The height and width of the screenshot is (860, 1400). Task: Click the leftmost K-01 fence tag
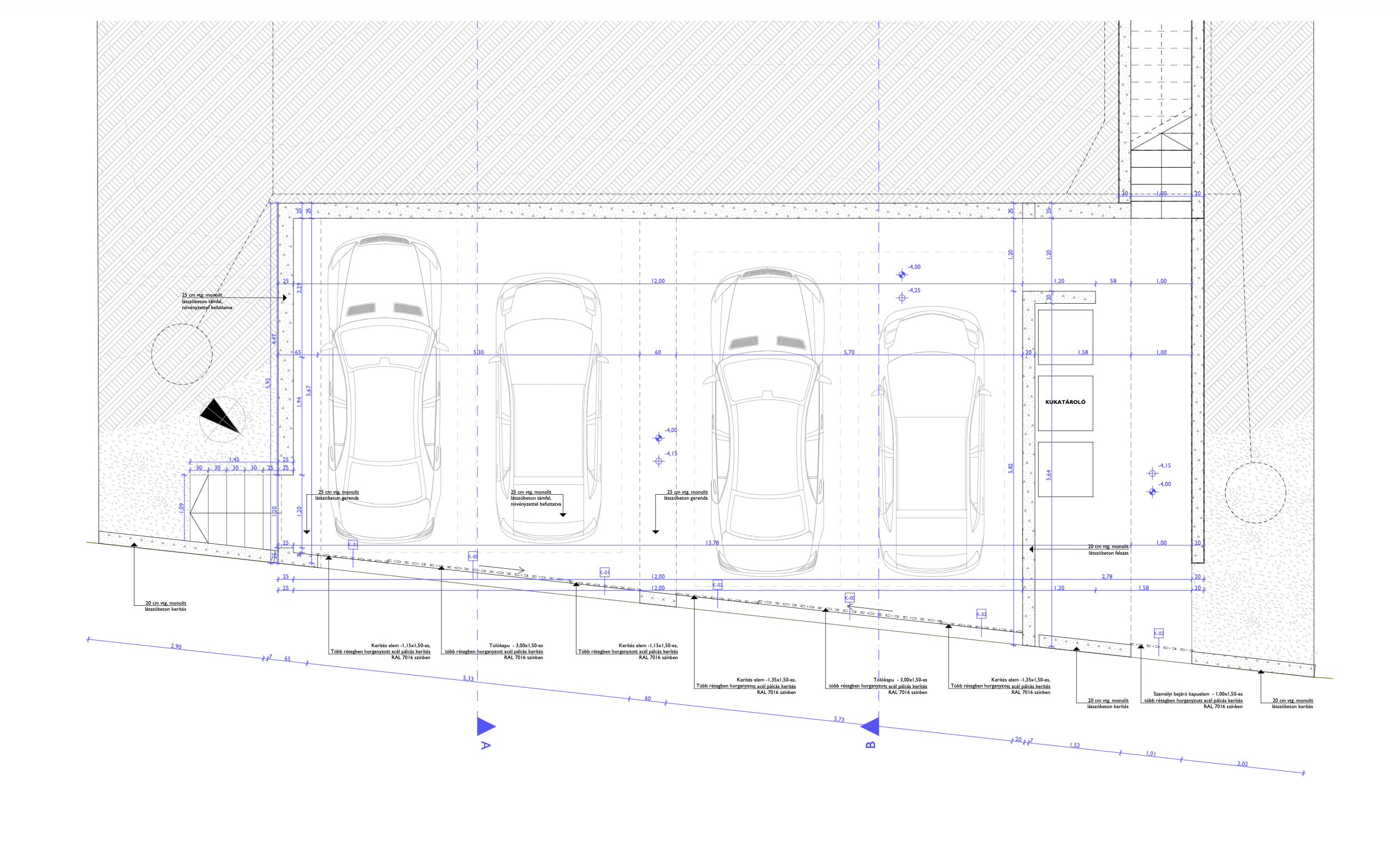pos(353,544)
